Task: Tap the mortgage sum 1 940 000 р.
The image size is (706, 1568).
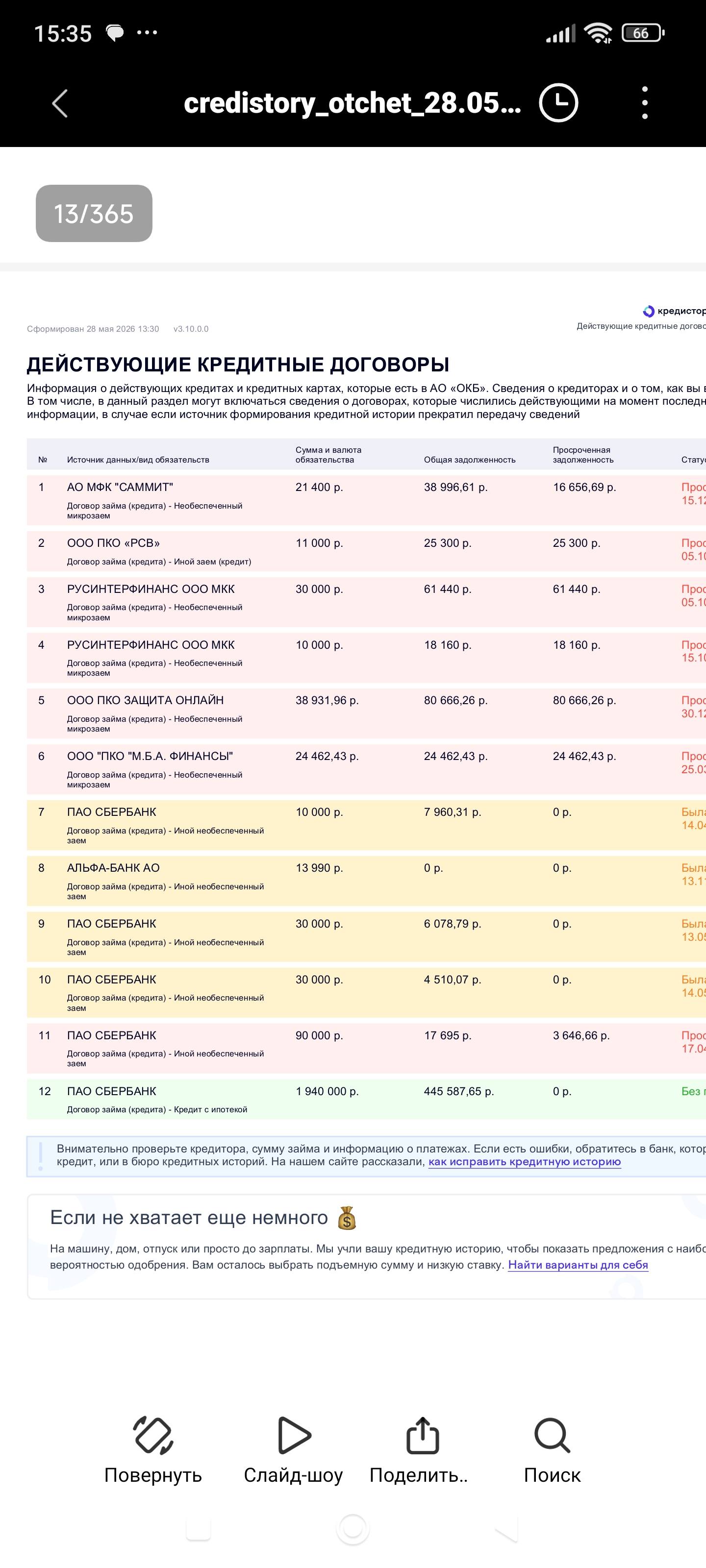Action: click(327, 1091)
